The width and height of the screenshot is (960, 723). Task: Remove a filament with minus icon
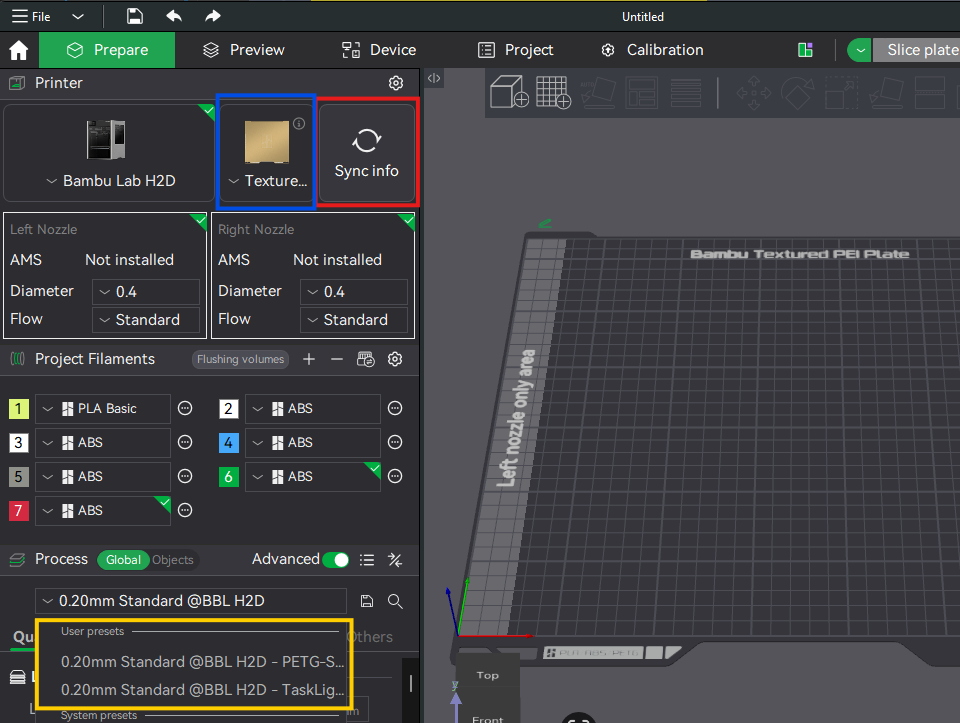337,359
